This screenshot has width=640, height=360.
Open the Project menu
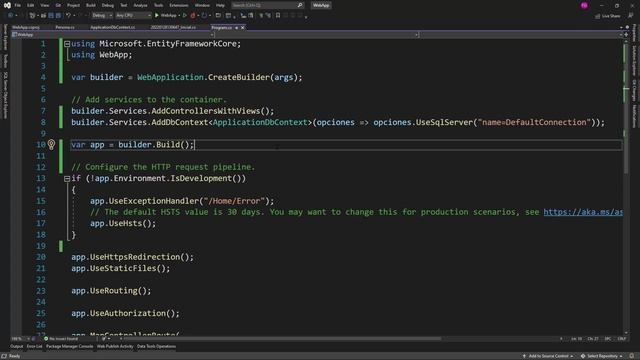(x=73, y=5)
